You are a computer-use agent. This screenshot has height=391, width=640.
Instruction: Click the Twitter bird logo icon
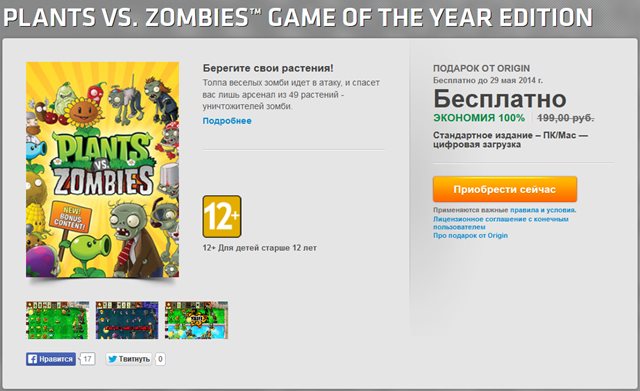112,359
